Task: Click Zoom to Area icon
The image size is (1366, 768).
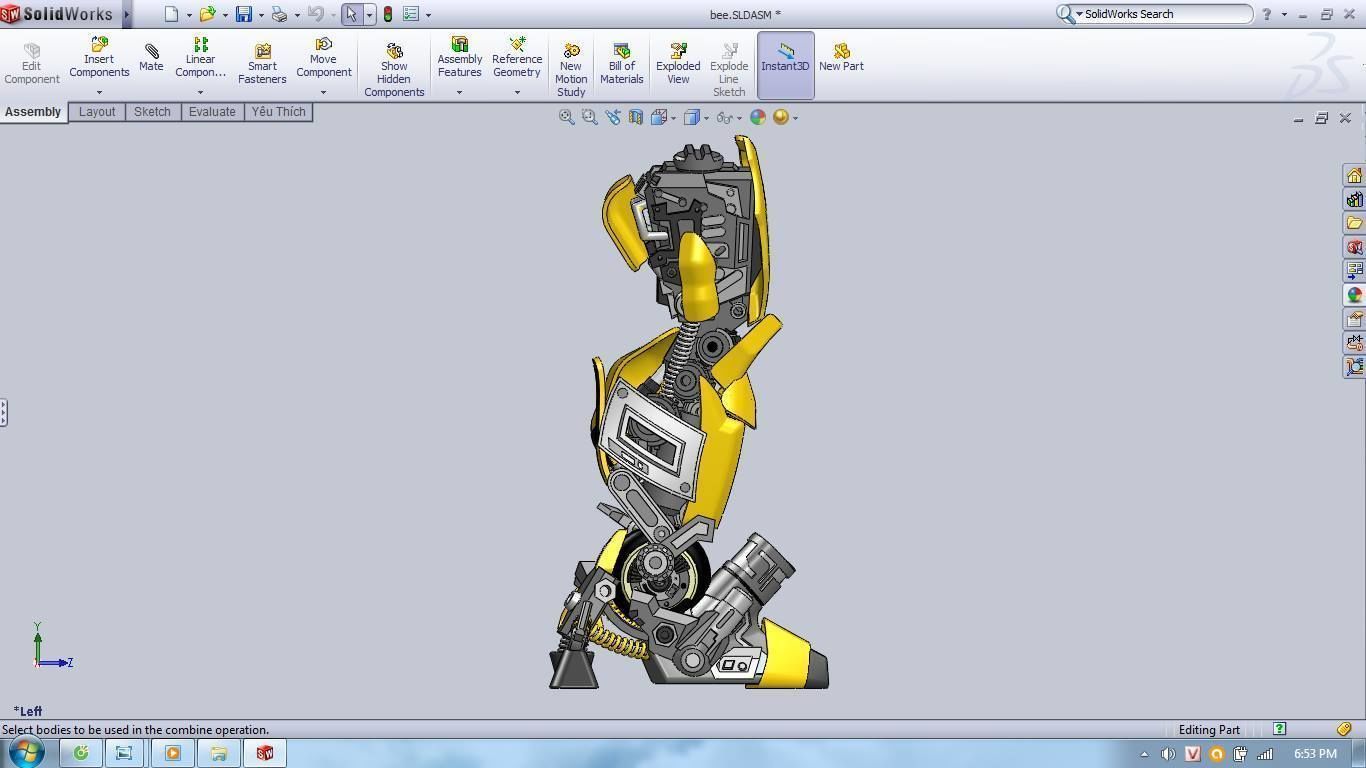Action: pos(589,117)
